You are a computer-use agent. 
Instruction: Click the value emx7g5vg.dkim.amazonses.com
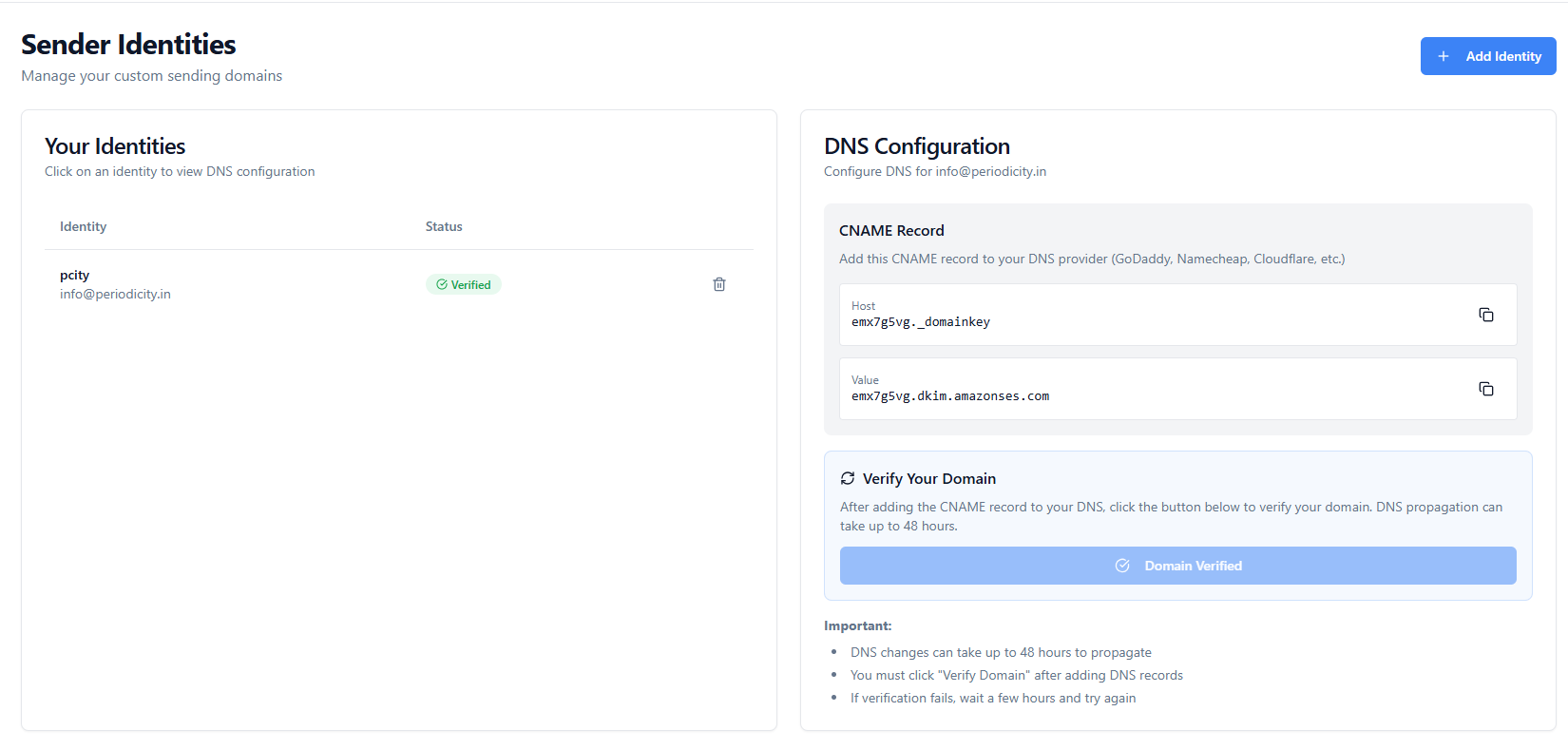click(x=950, y=396)
